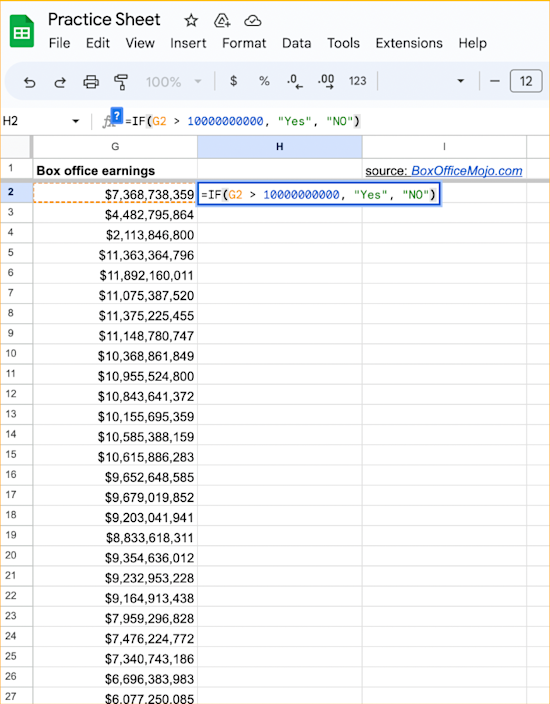
Task: Star the Practice Sheet document
Action: pos(191,20)
